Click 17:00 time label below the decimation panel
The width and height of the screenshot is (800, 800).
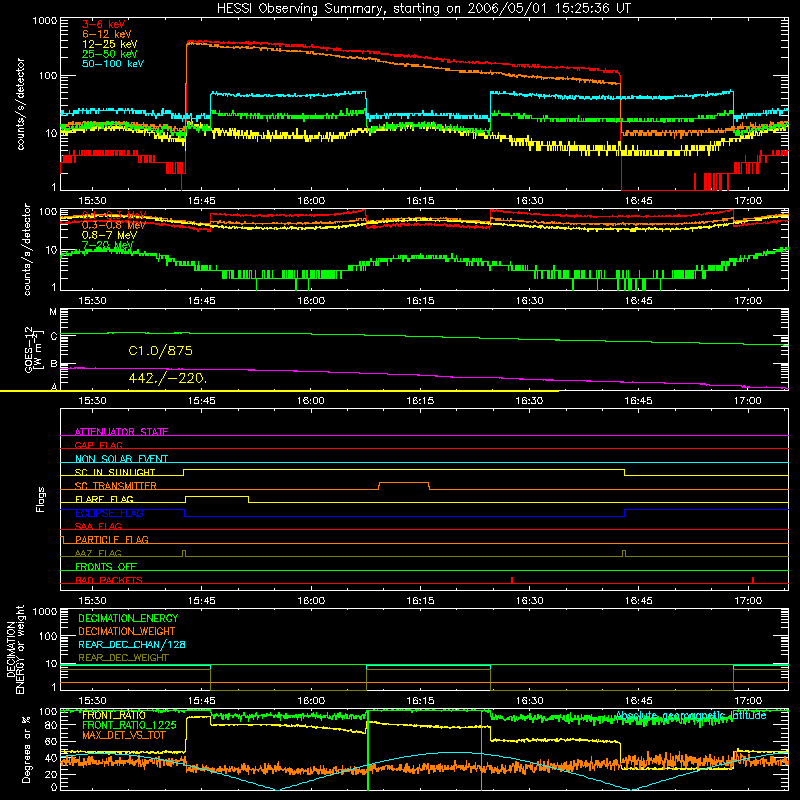(747, 701)
